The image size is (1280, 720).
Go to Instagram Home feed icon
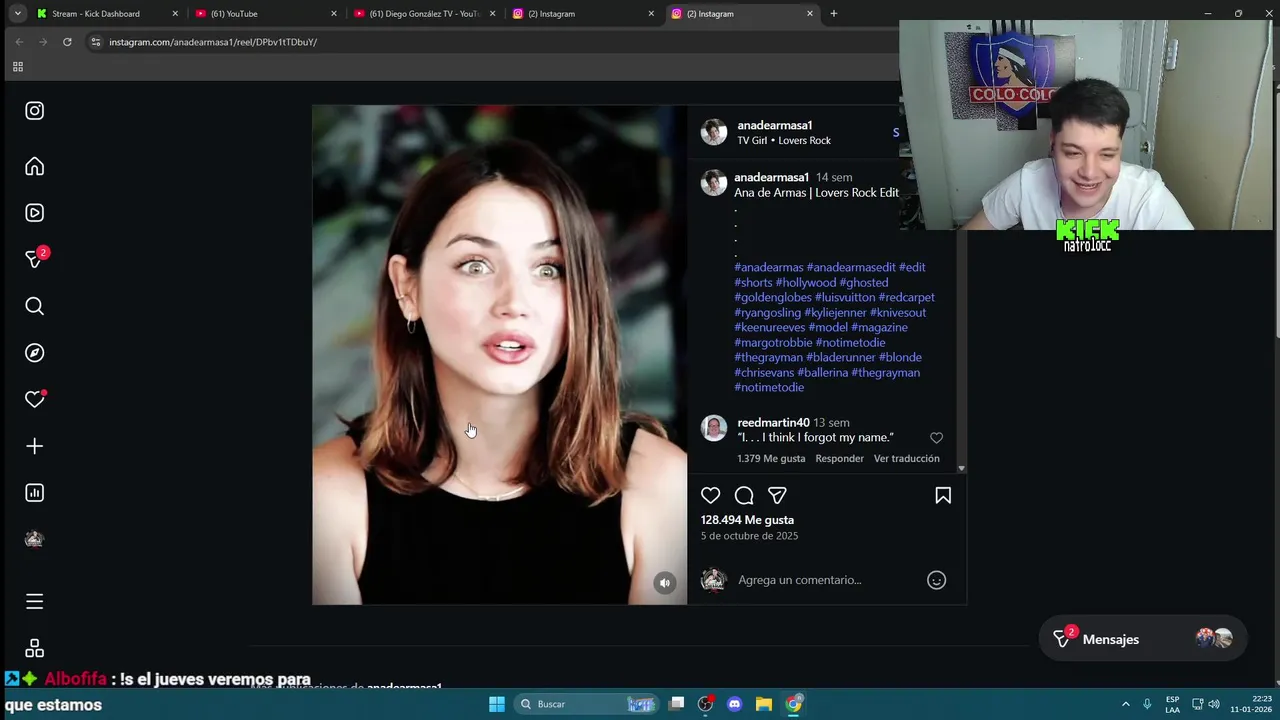coord(34,166)
